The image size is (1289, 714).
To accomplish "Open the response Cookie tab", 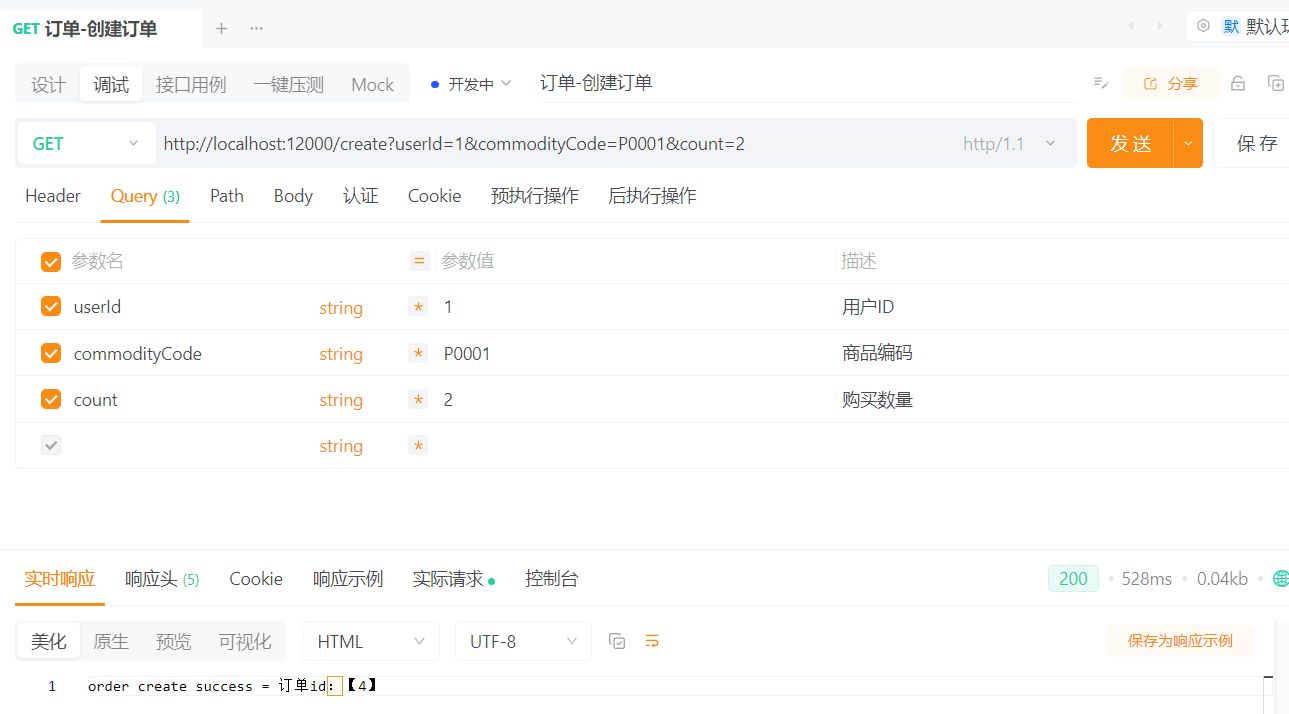I will [x=256, y=579].
